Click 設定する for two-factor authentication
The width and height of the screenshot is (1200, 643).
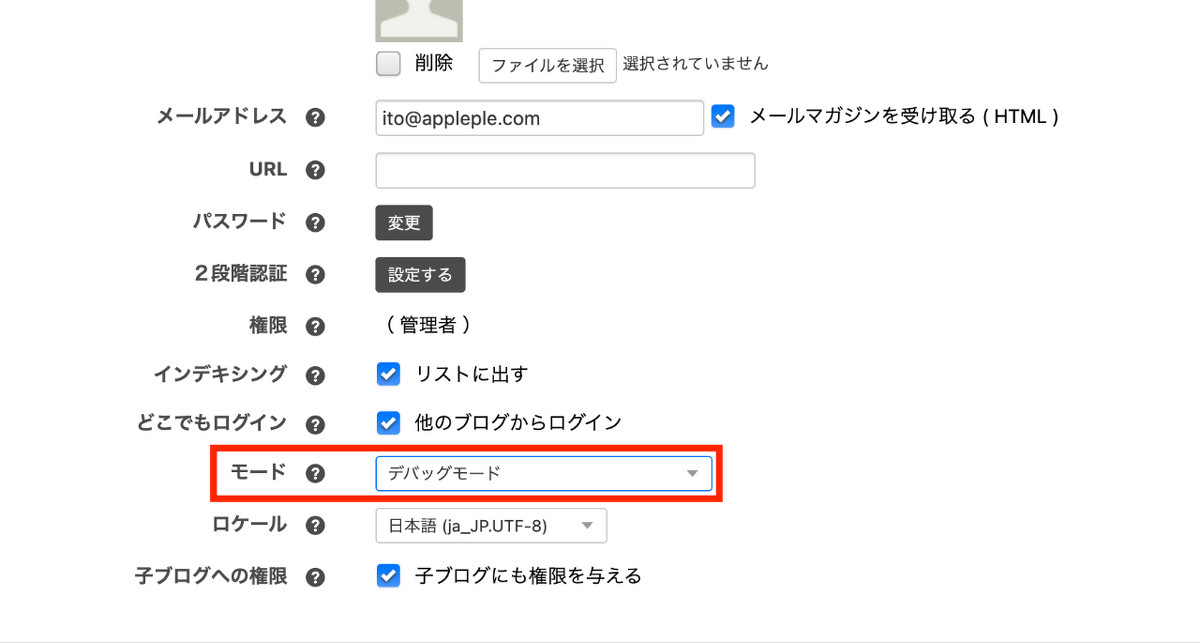(420, 274)
